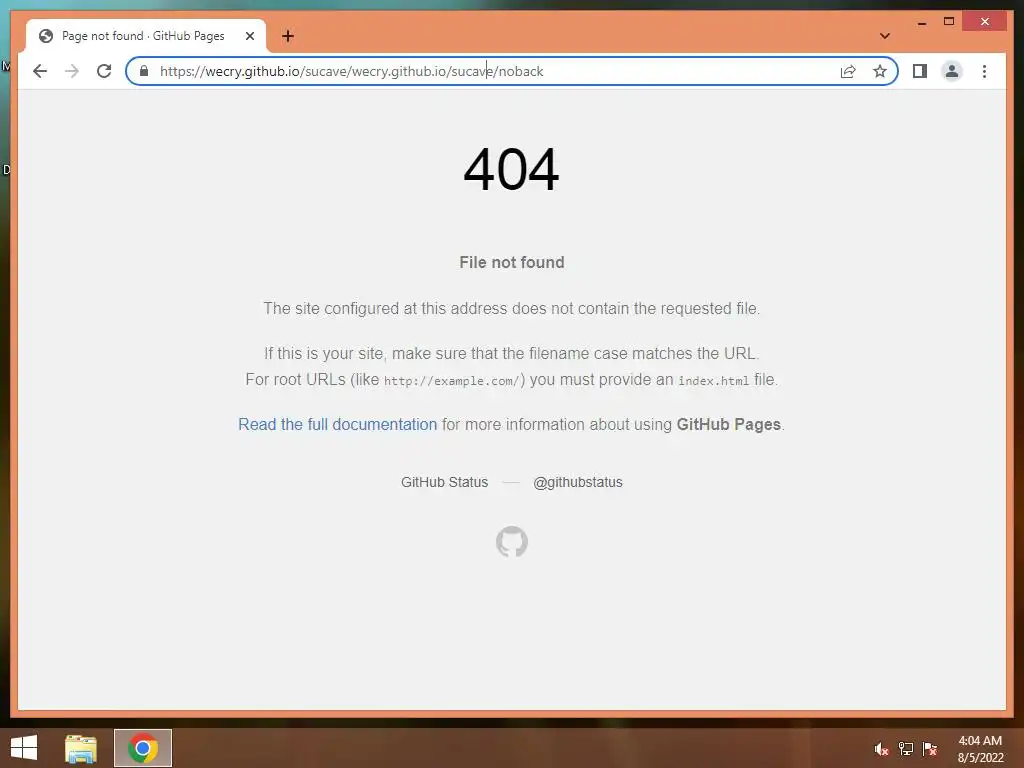This screenshot has height=768, width=1024.
Task: Select the Page not found GitHub Pages tab
Action: pyautogui.click(x=146, y=36)
